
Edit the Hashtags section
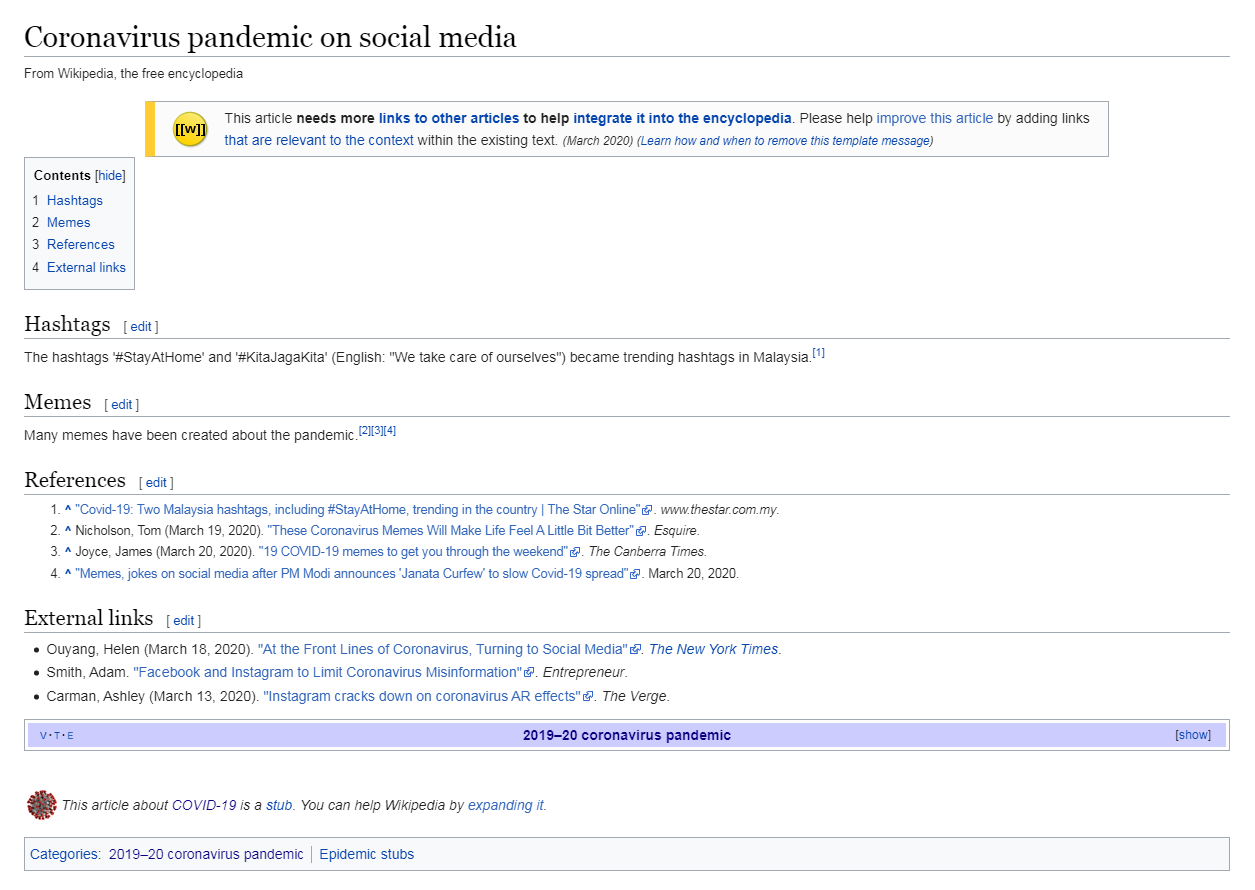141,327
